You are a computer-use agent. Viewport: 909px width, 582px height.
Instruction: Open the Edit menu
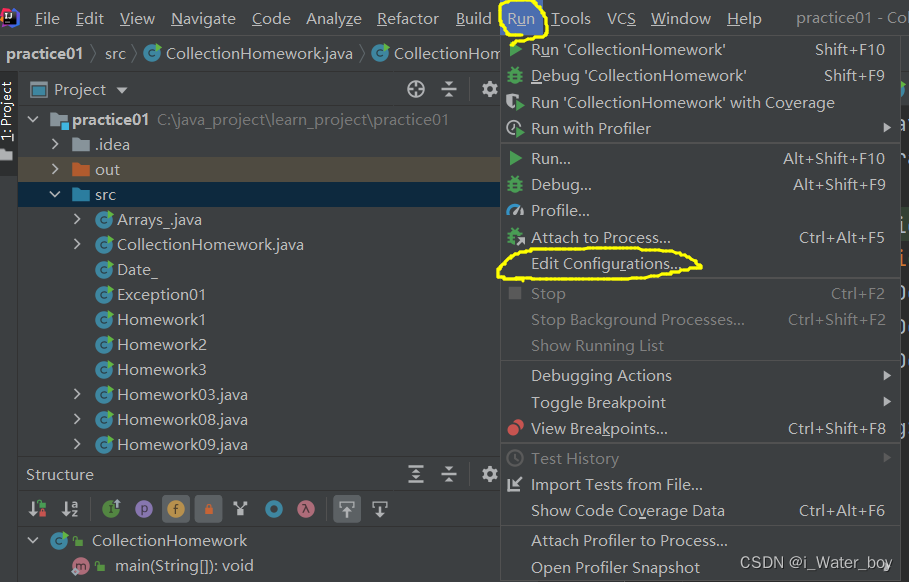tap(90, 19)
